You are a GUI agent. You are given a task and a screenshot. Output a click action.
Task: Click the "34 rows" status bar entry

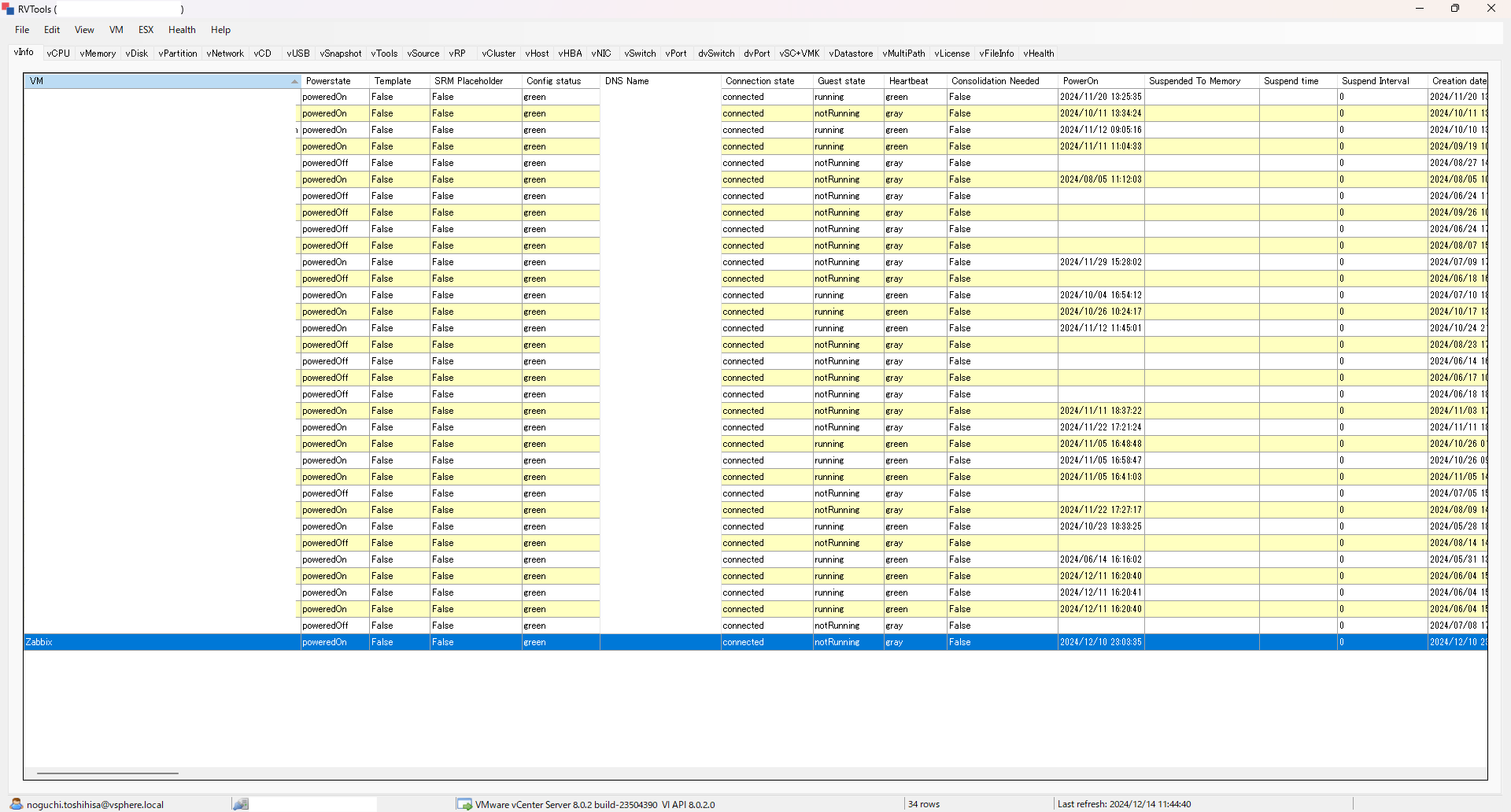point(924,804)
